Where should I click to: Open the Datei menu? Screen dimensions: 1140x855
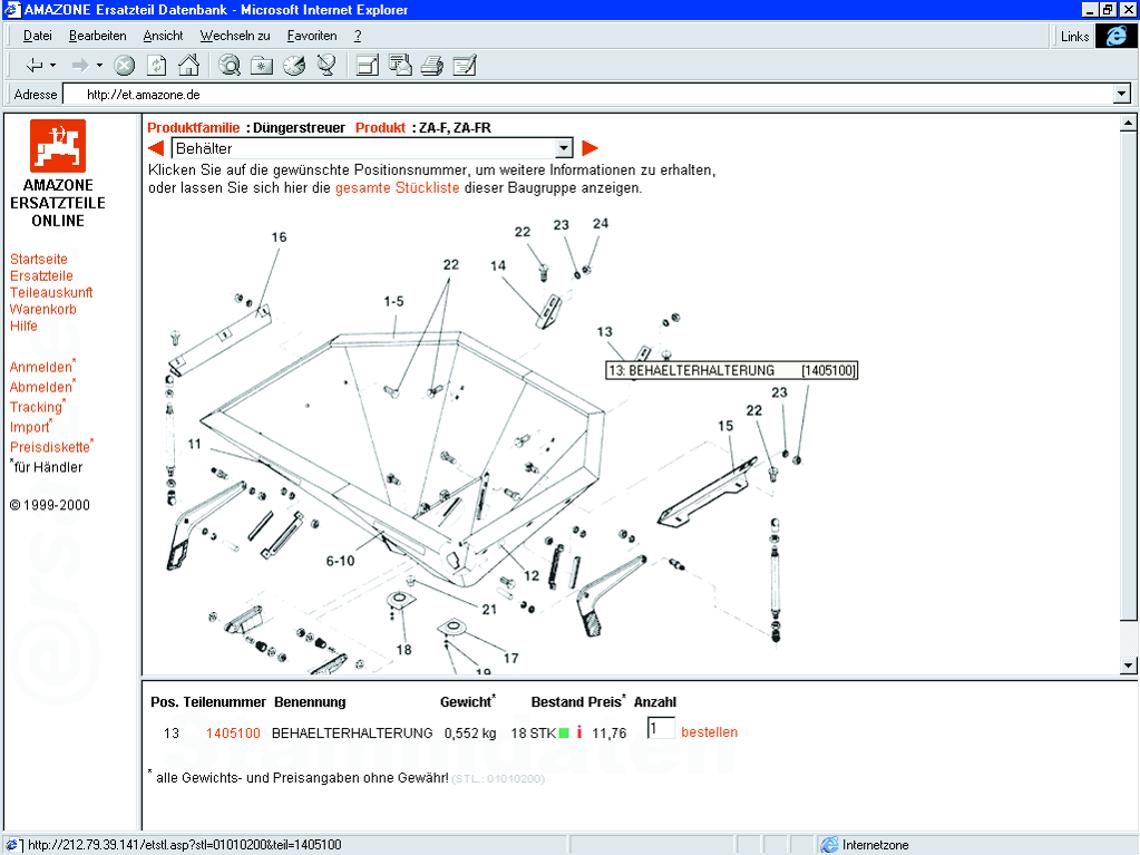(x=37, y=36)
